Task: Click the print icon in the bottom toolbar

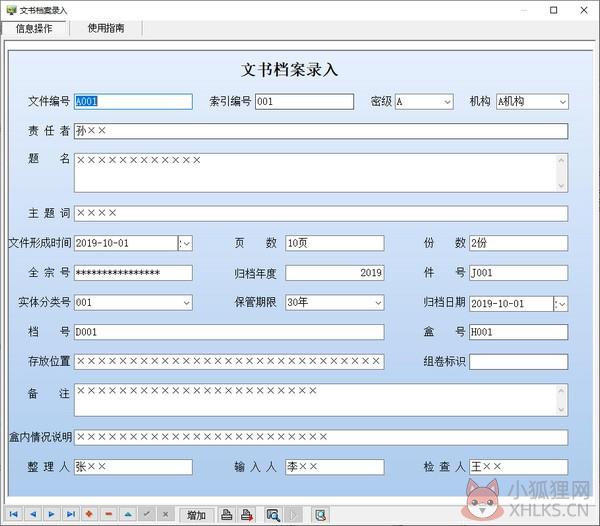Action: [x=227, y=515]
